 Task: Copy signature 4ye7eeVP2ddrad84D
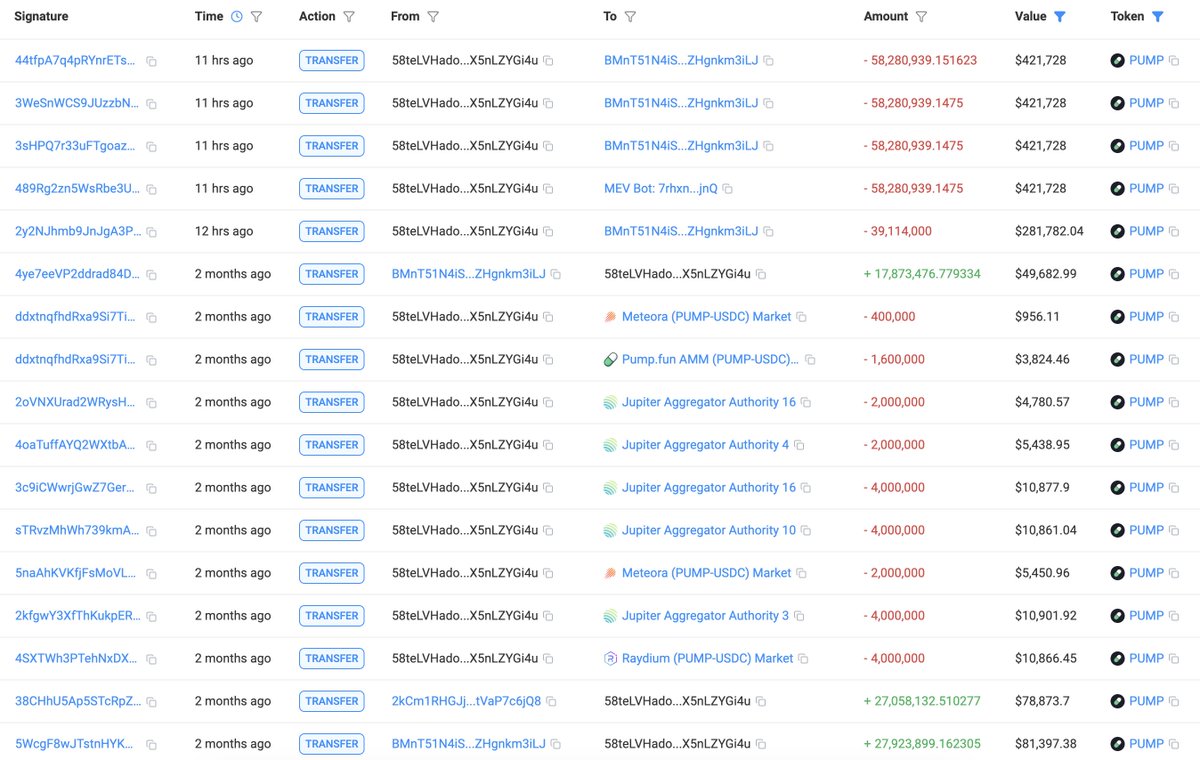[x=151, y=275]
